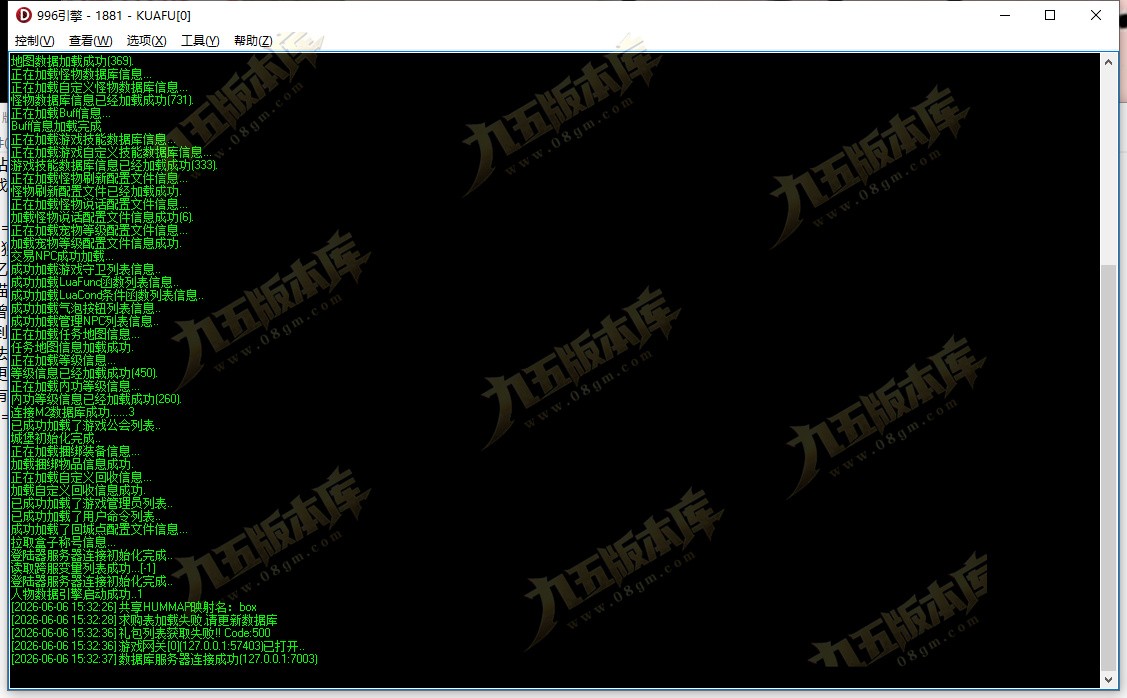
Task: Select log line 游戏技能数据库信息已经加载成功(333)
Action: 114,165
